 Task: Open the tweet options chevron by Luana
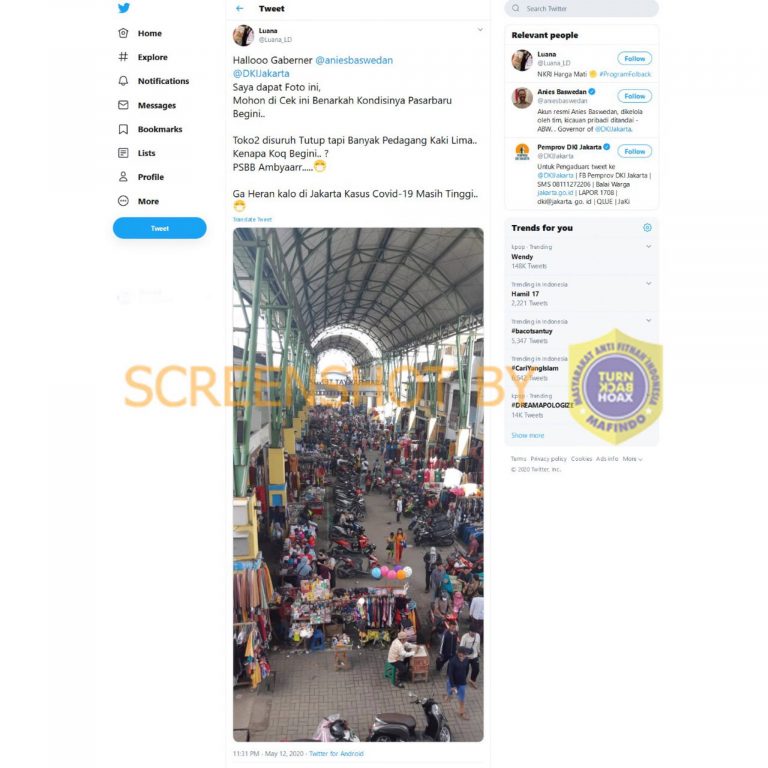point(480,30)
